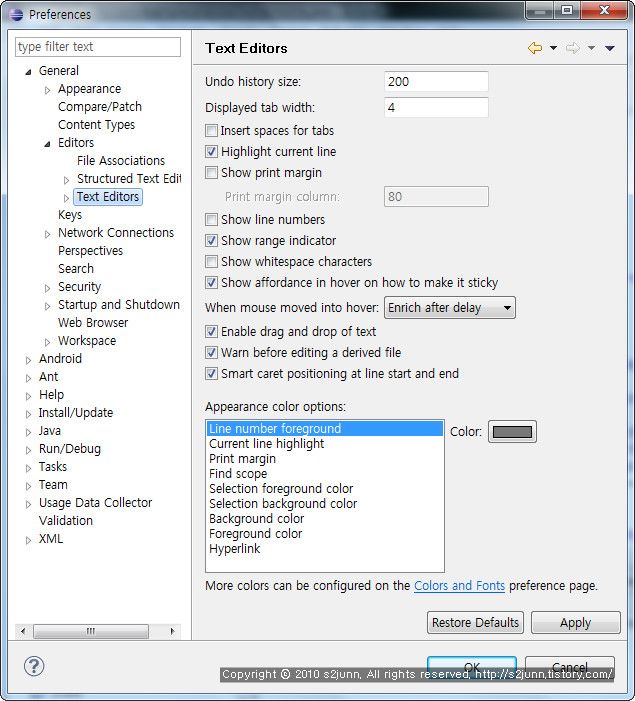The height and width of the screenshot is (701, 635).
Task: Collapse the General tree node
Action: point(28,72)
